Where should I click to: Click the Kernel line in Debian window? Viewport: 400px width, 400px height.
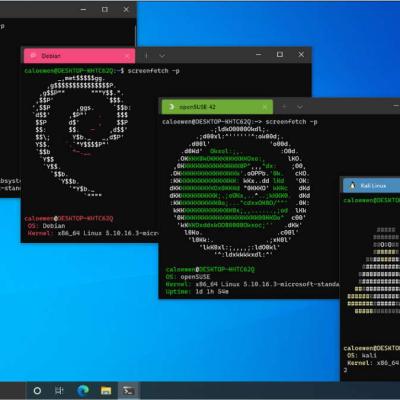93,233
